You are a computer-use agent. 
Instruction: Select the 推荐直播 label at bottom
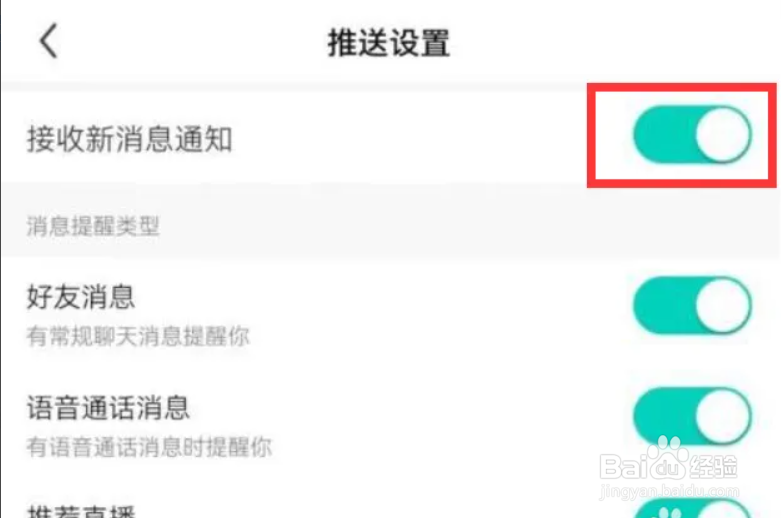(81, 512)
